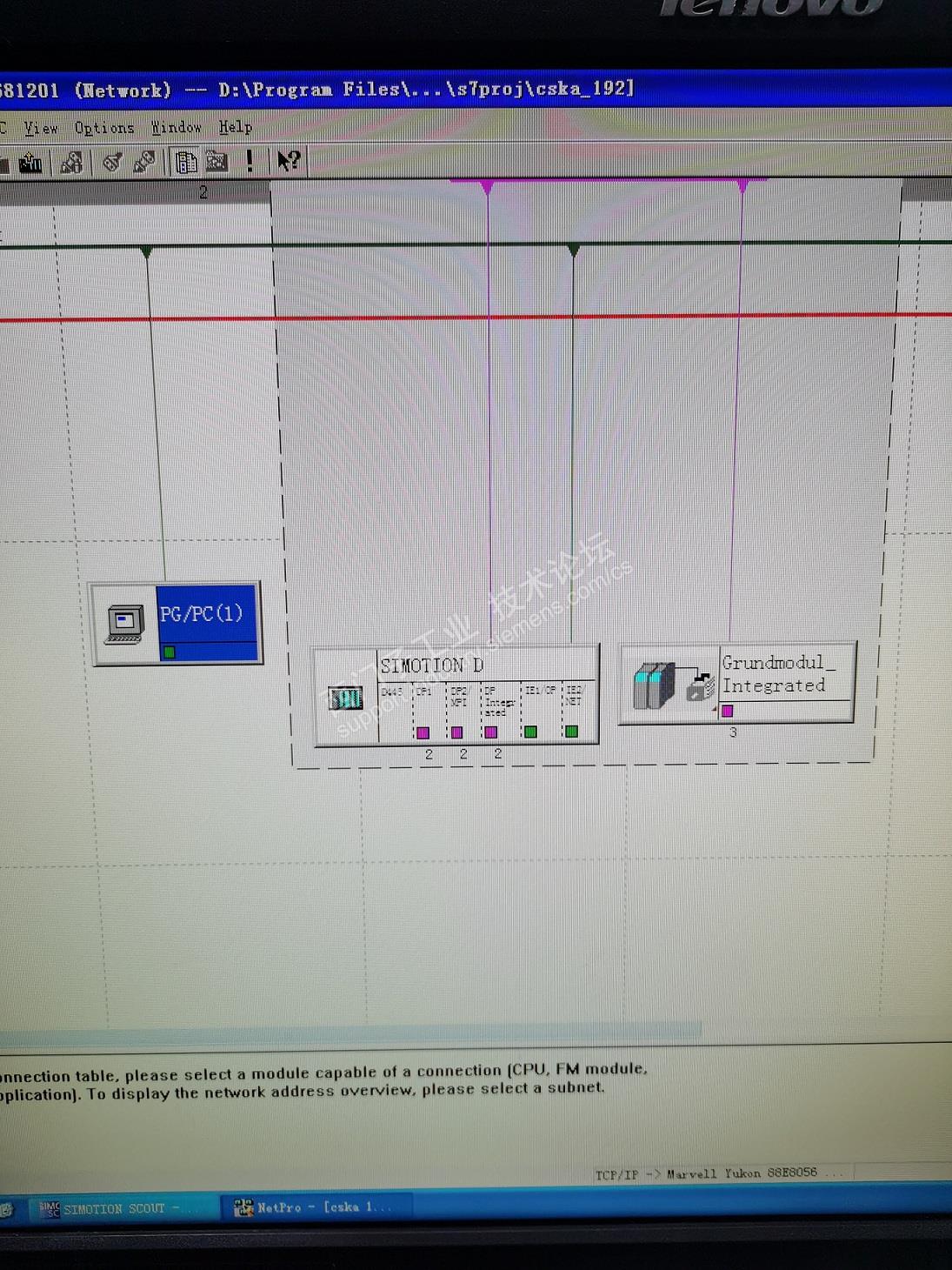952x1270 pixels.
Task: Click the first key-shaped toolbar icon
Action: pos(112,162)
